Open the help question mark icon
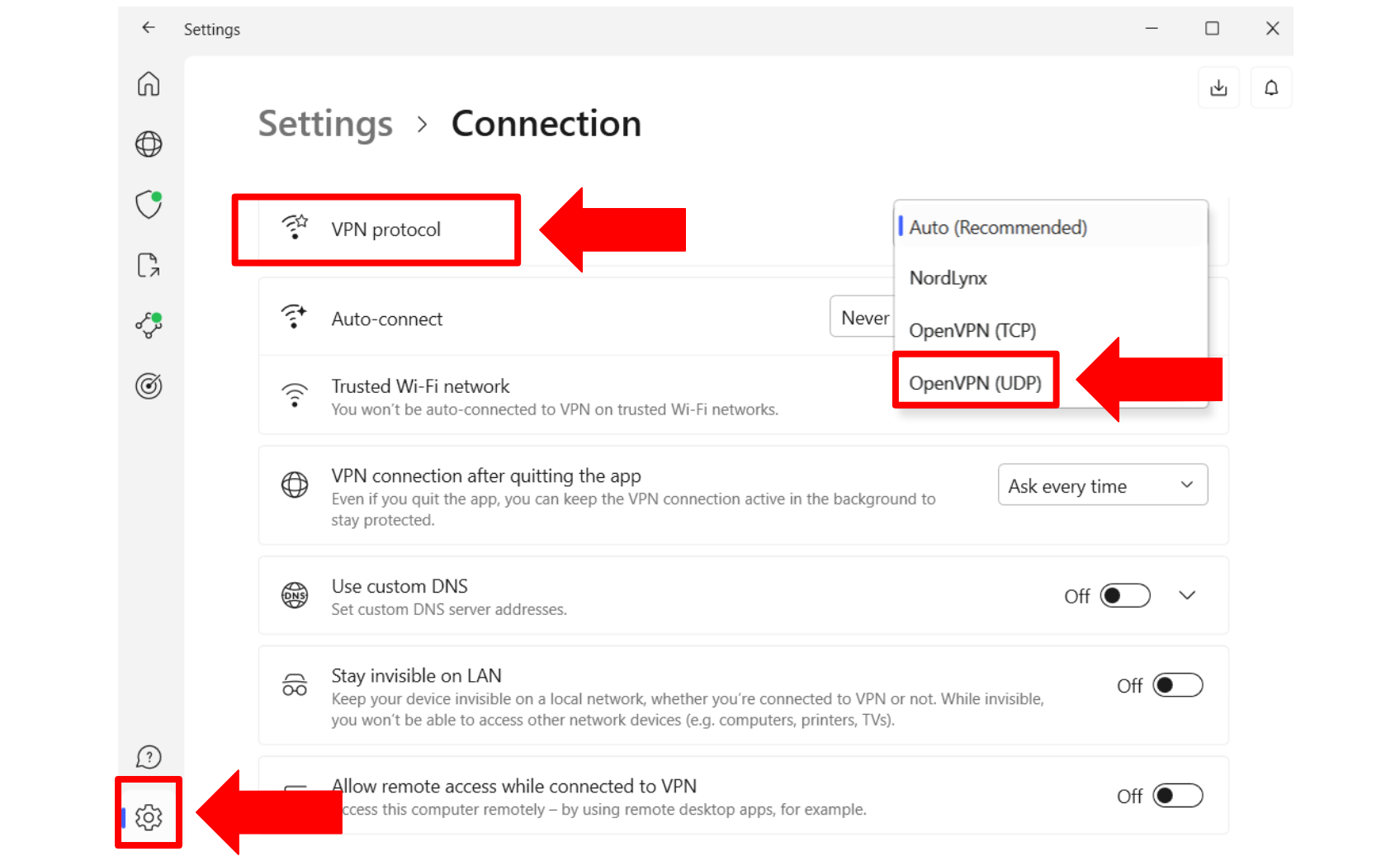Viewport: 1400px width, 861px height. coord(149,757)
